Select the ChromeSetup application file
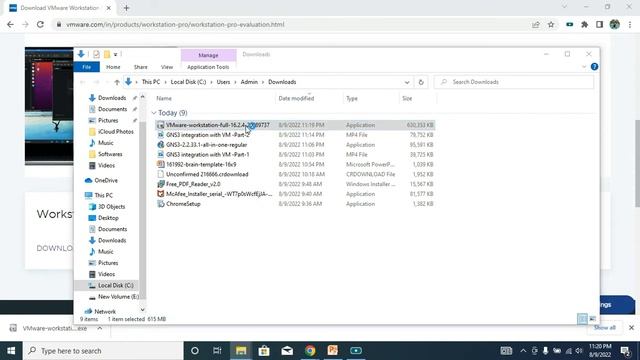The image size is (640, 360). (x=296, y=204)
